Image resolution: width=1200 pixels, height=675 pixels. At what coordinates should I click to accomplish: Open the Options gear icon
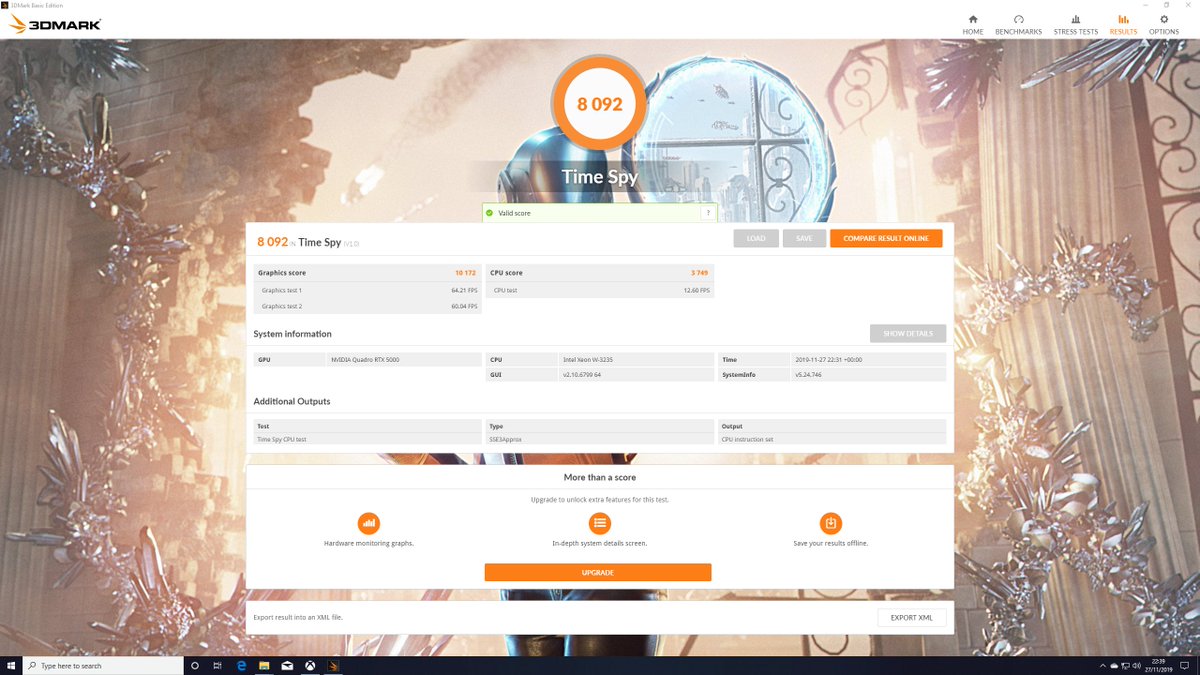click(1163, 20)
